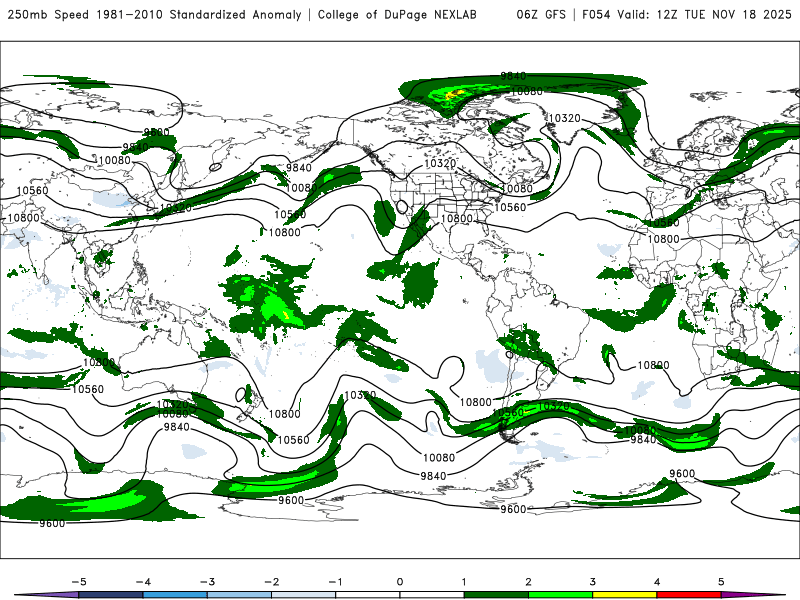Click the '06Z GFS' model run label
800x600 pixels.
(541, 15)
